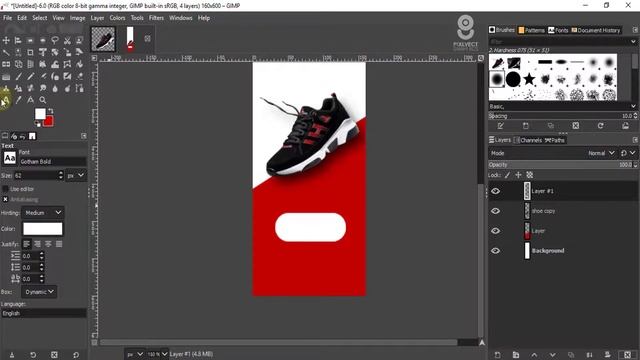
Task: Select the Alignment tool
Action: pyautogui.click(x=18, y=40)
